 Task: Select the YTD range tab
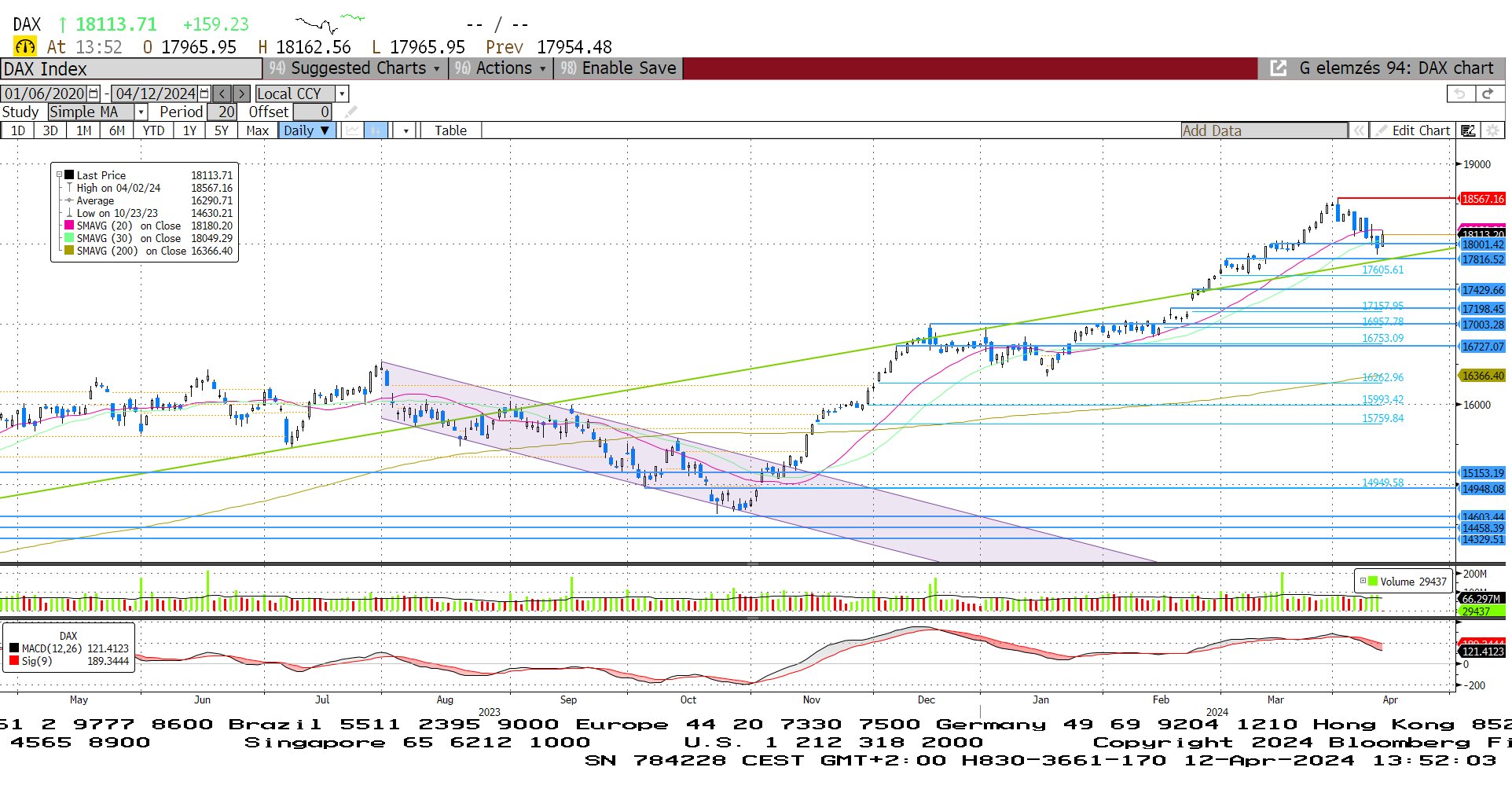pos(153,130)
